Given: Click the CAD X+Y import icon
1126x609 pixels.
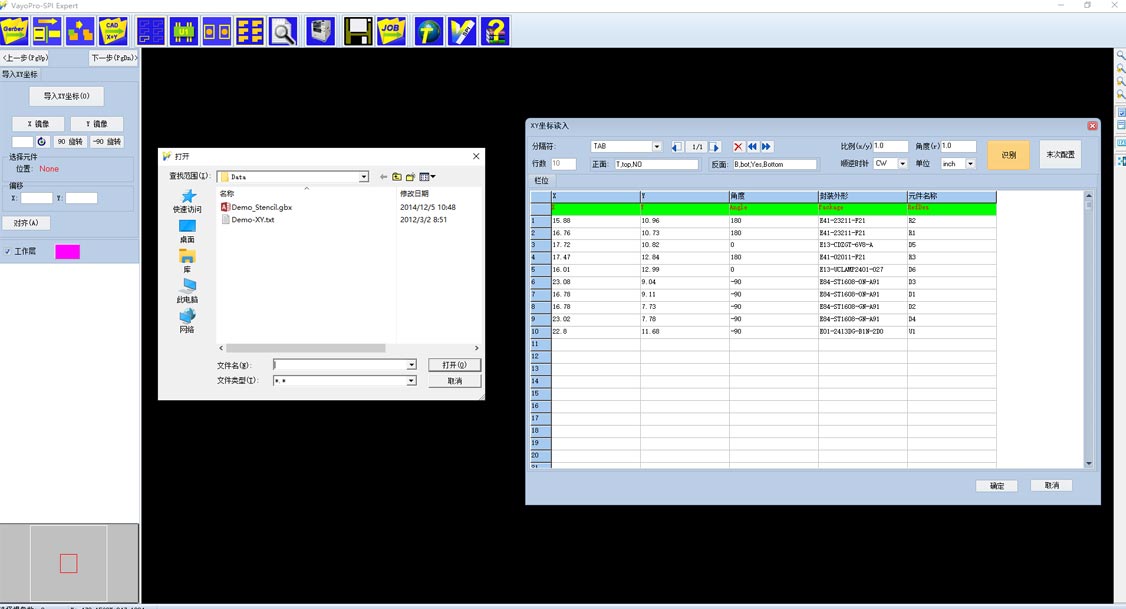Looking at the screenshot, I should pos(113,31).
